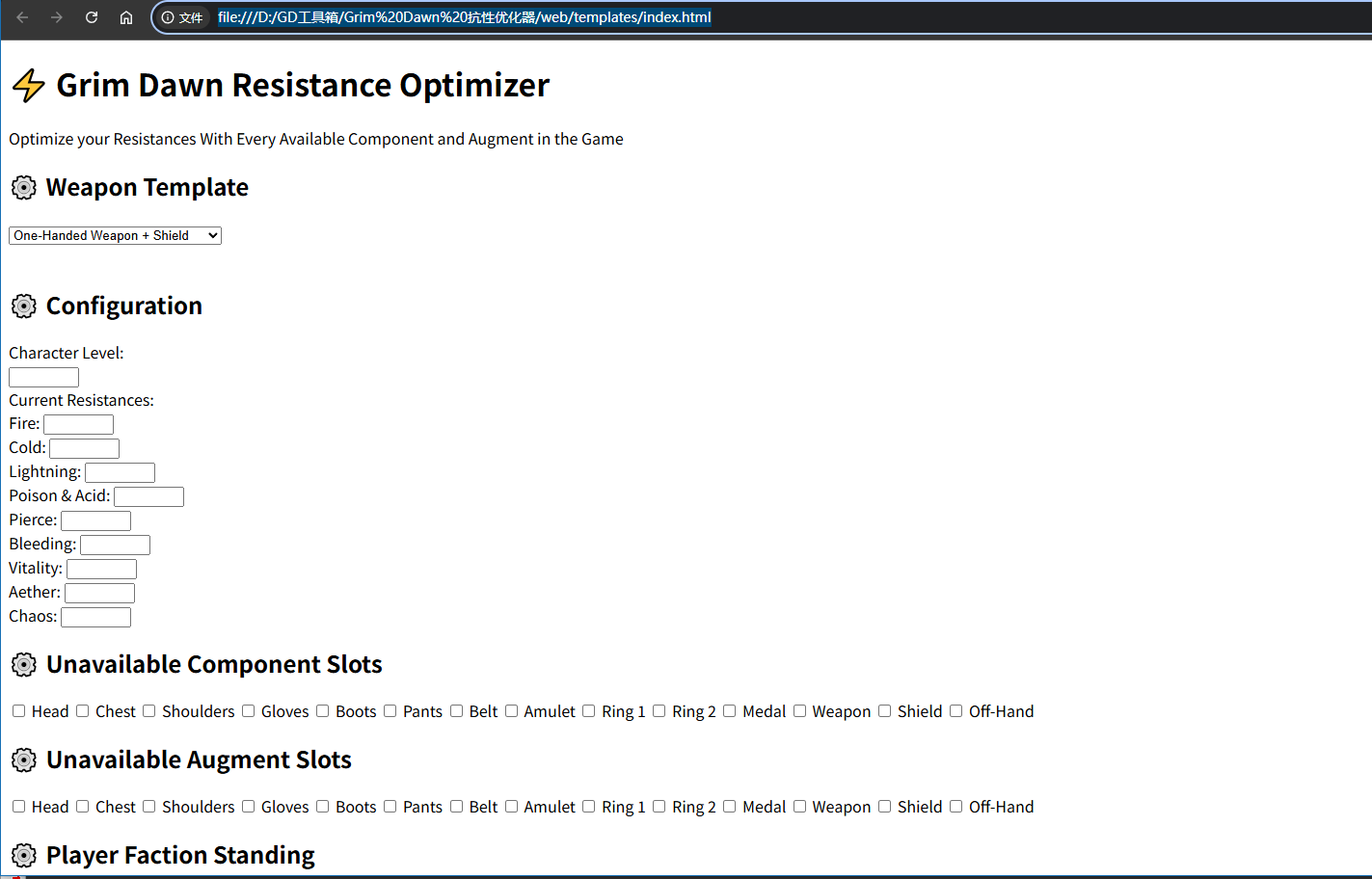1372x879 pixels.
Task: Click the 'Current Resistances:' label
Action: pyautogui.click(x=81, y=400)
